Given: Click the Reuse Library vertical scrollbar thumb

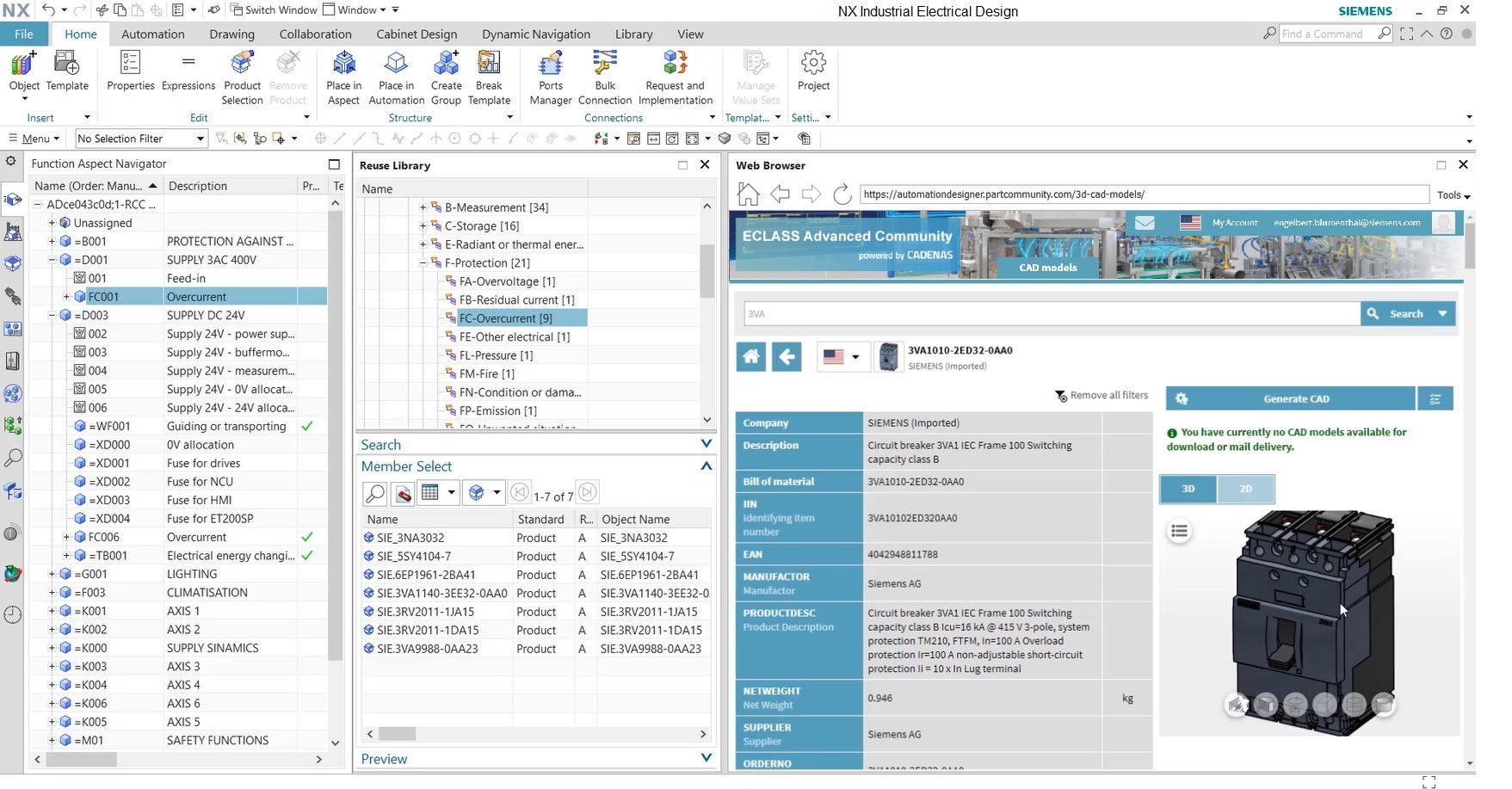Looking at the screenshot, I should pyautogui.click(x=707, y=271).
